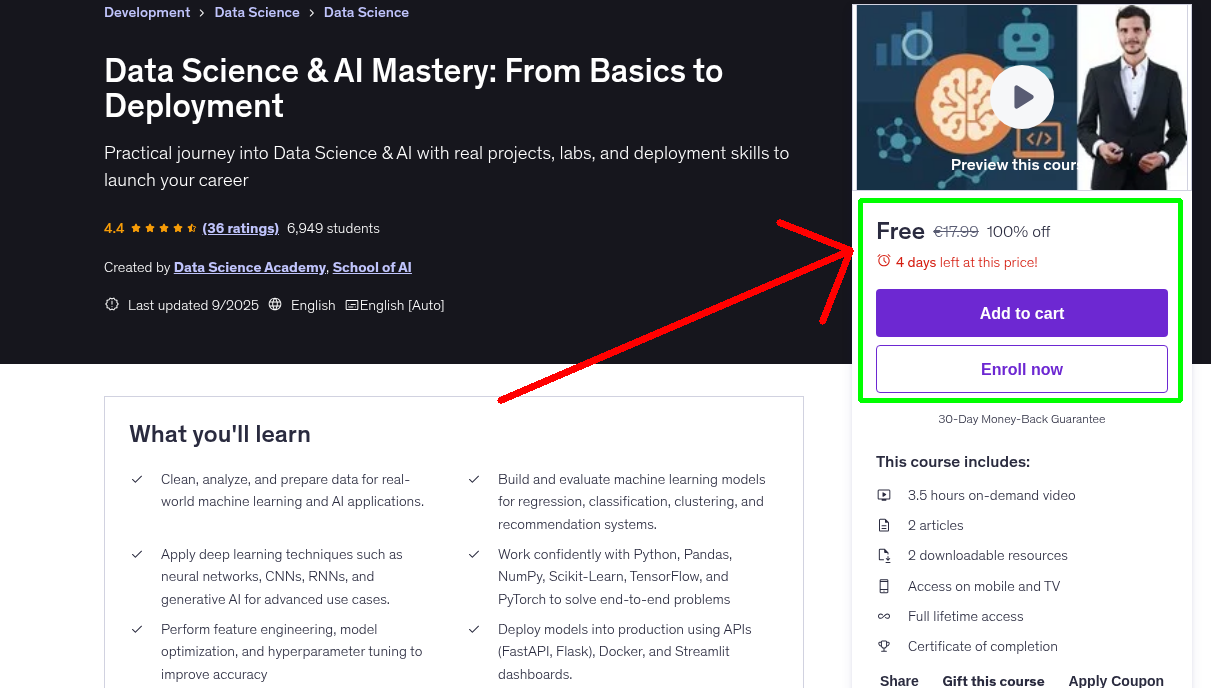1211x688 pixels.
Task: Click the articles document icon
Action: tap(884, 525)
